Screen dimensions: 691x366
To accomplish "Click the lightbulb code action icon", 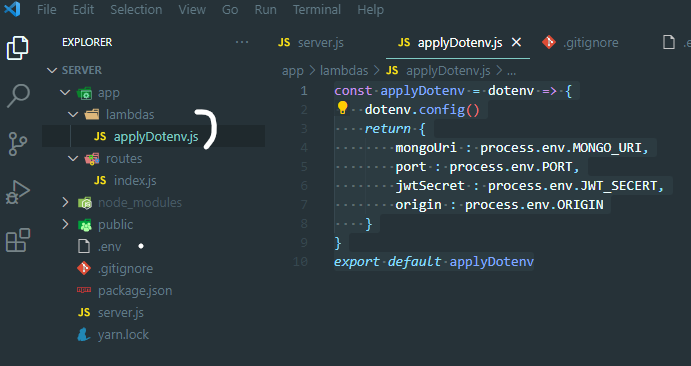I will tap(342, 107).
